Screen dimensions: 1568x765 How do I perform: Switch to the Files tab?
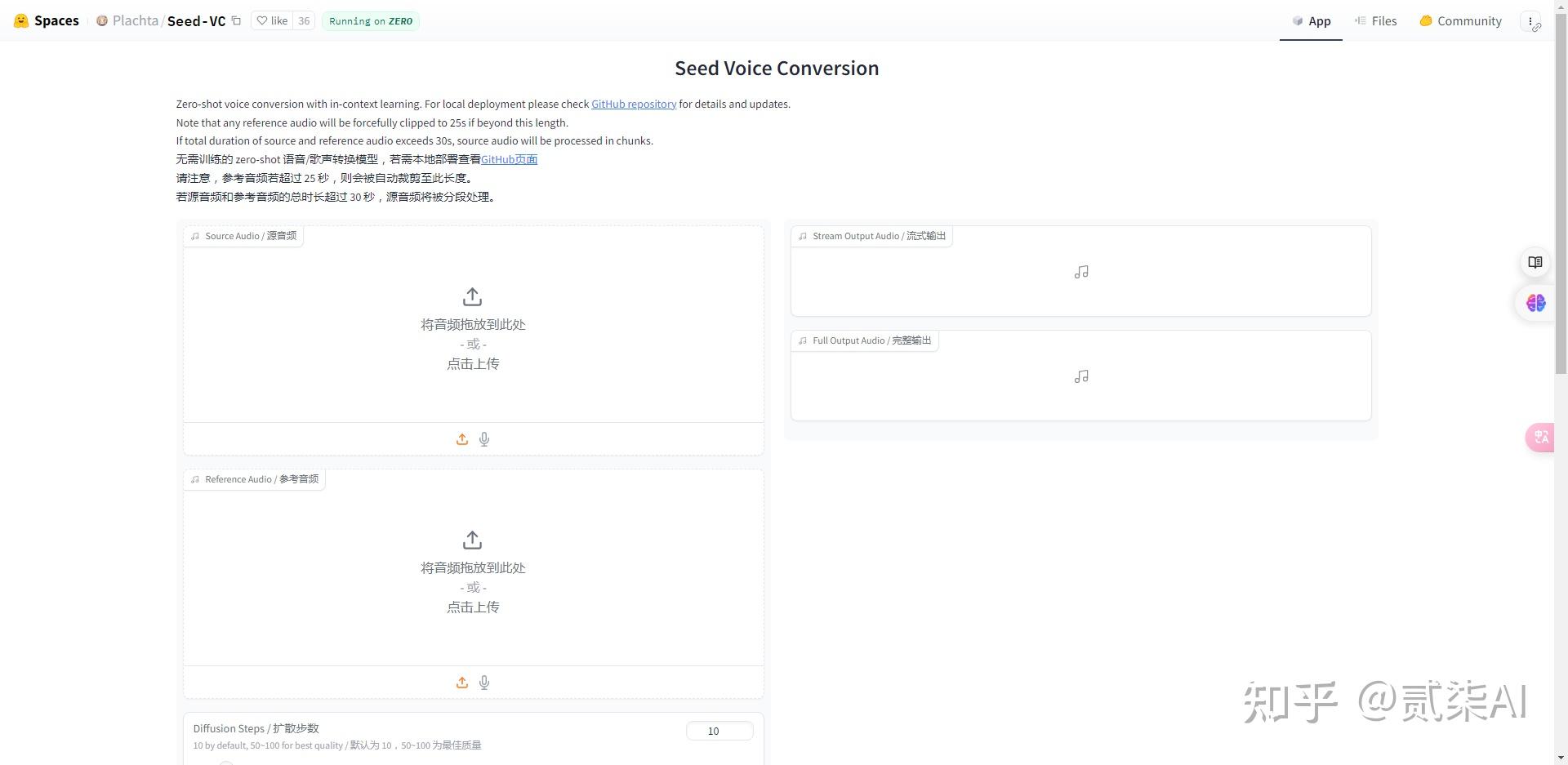1375,20
